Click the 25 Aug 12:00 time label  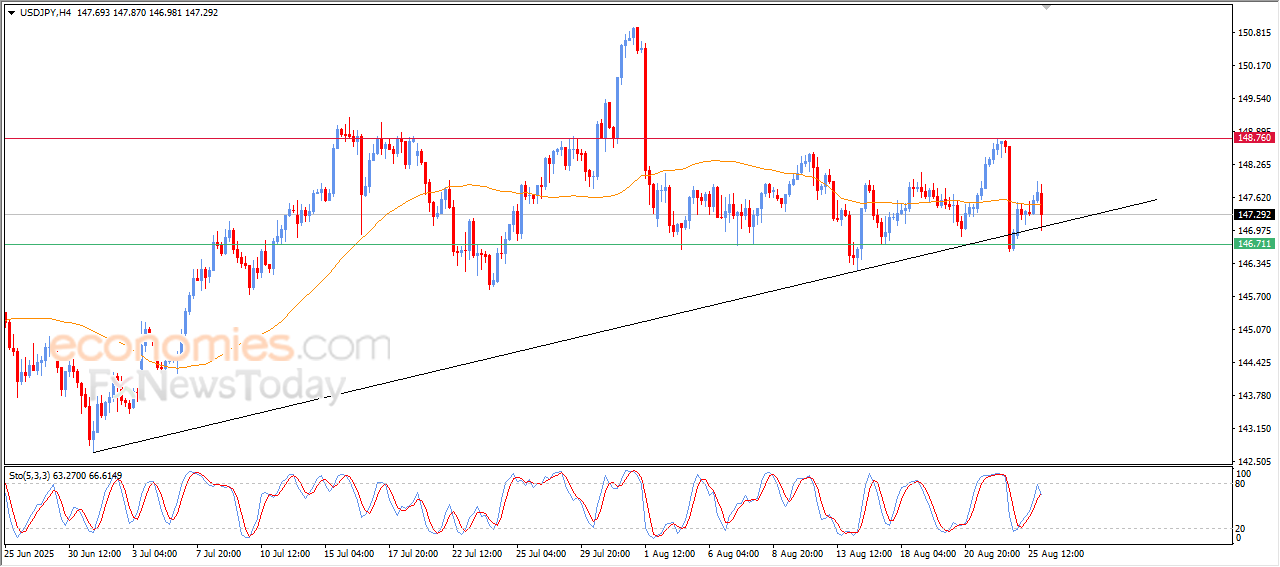(x=1055, y=553)
